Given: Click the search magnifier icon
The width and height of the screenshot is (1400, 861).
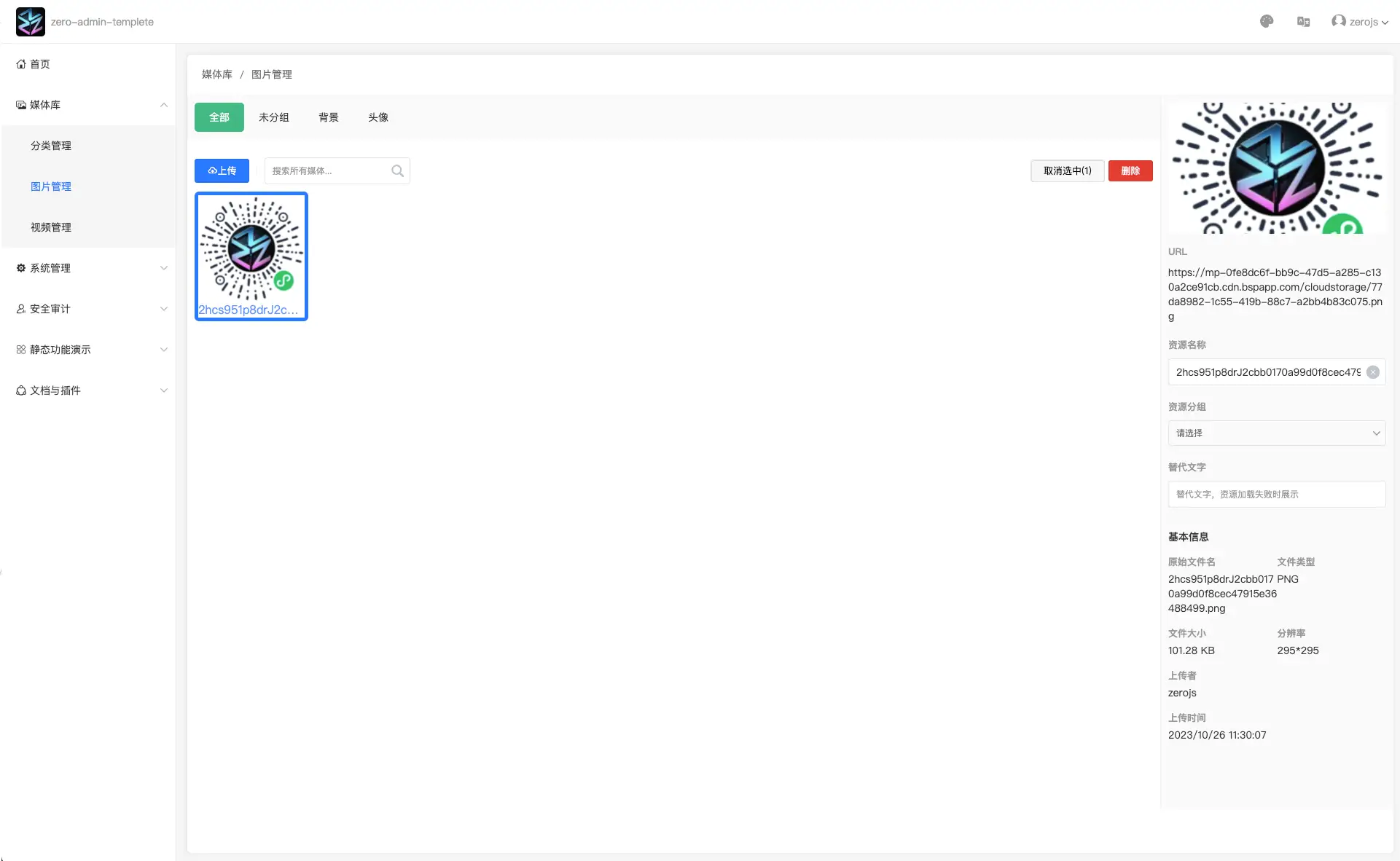Looking at the screenshot, I should point(398,170).
